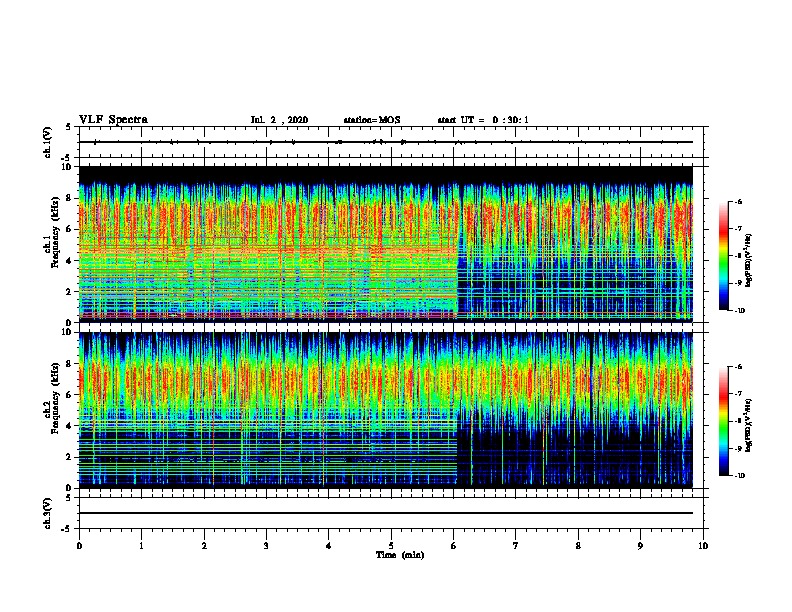
Task: Click ch.1 frequency tick label "6"
Action: [69, 229]
